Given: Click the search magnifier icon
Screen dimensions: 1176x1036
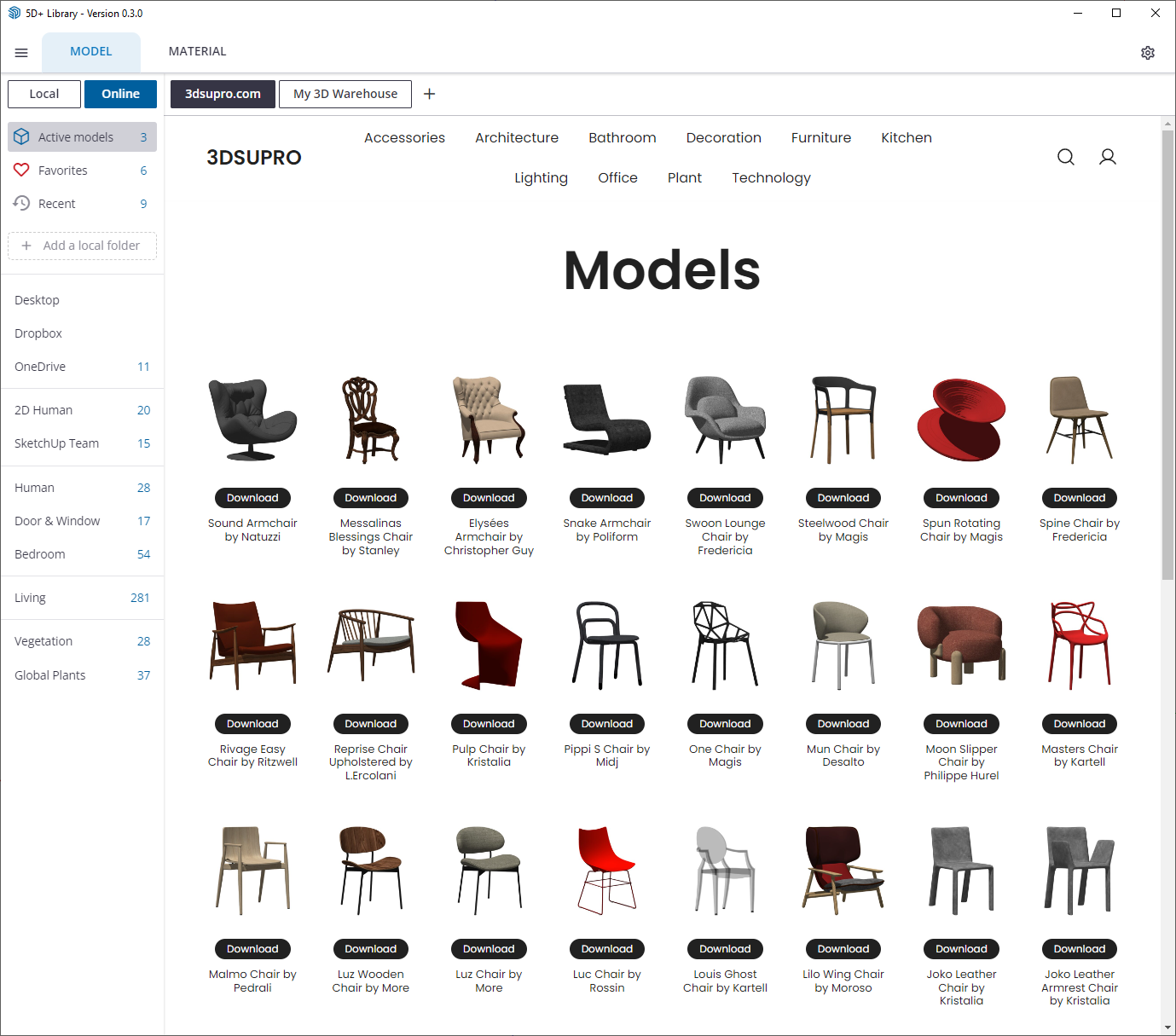Looking at the screenshot, I should click(x=1065, y=157).
